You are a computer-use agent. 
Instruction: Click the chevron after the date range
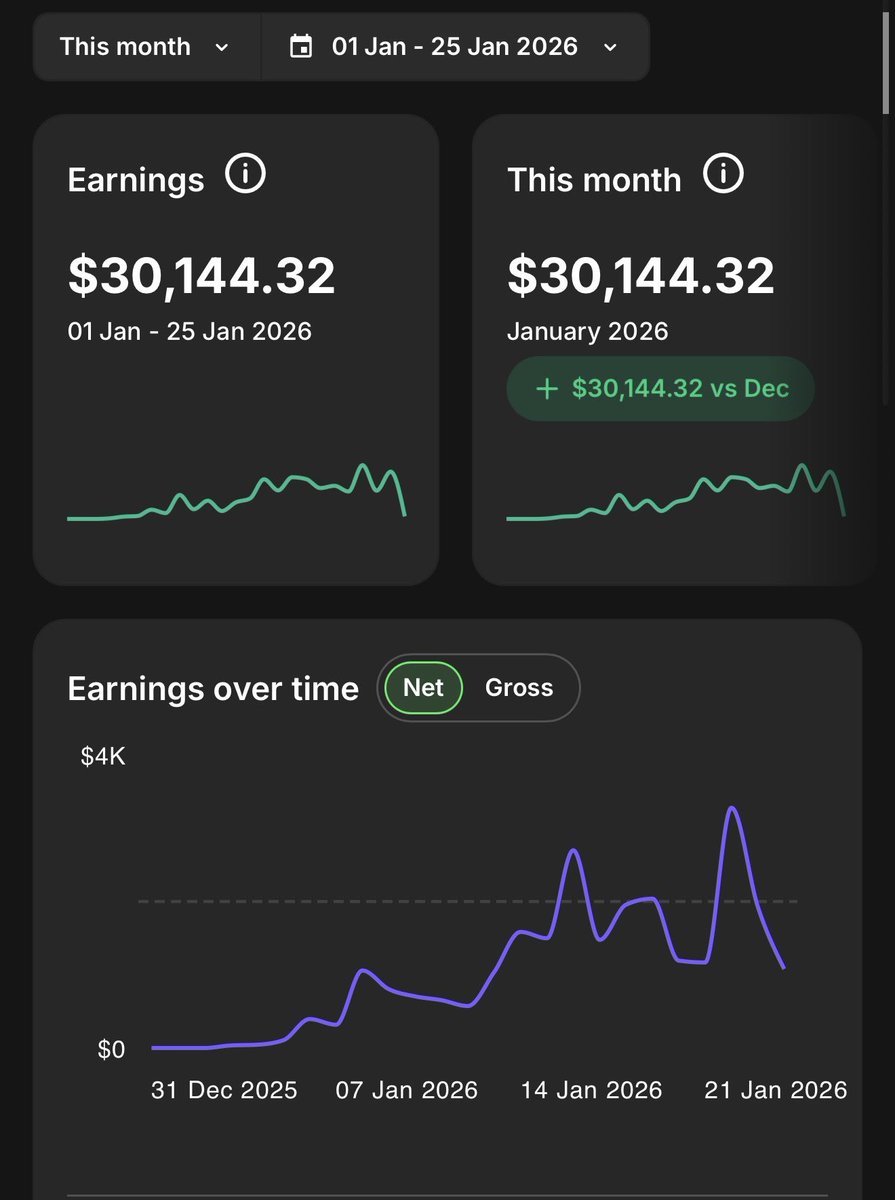pyautogui.click(x=610, y=47)
